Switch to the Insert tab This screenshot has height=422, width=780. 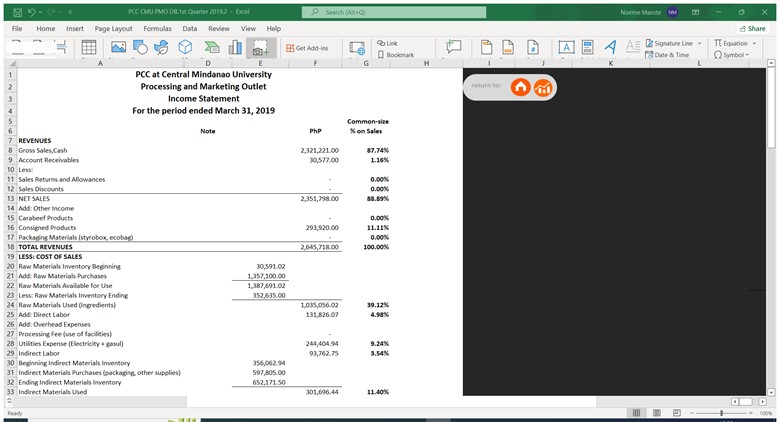click(75, 28)
